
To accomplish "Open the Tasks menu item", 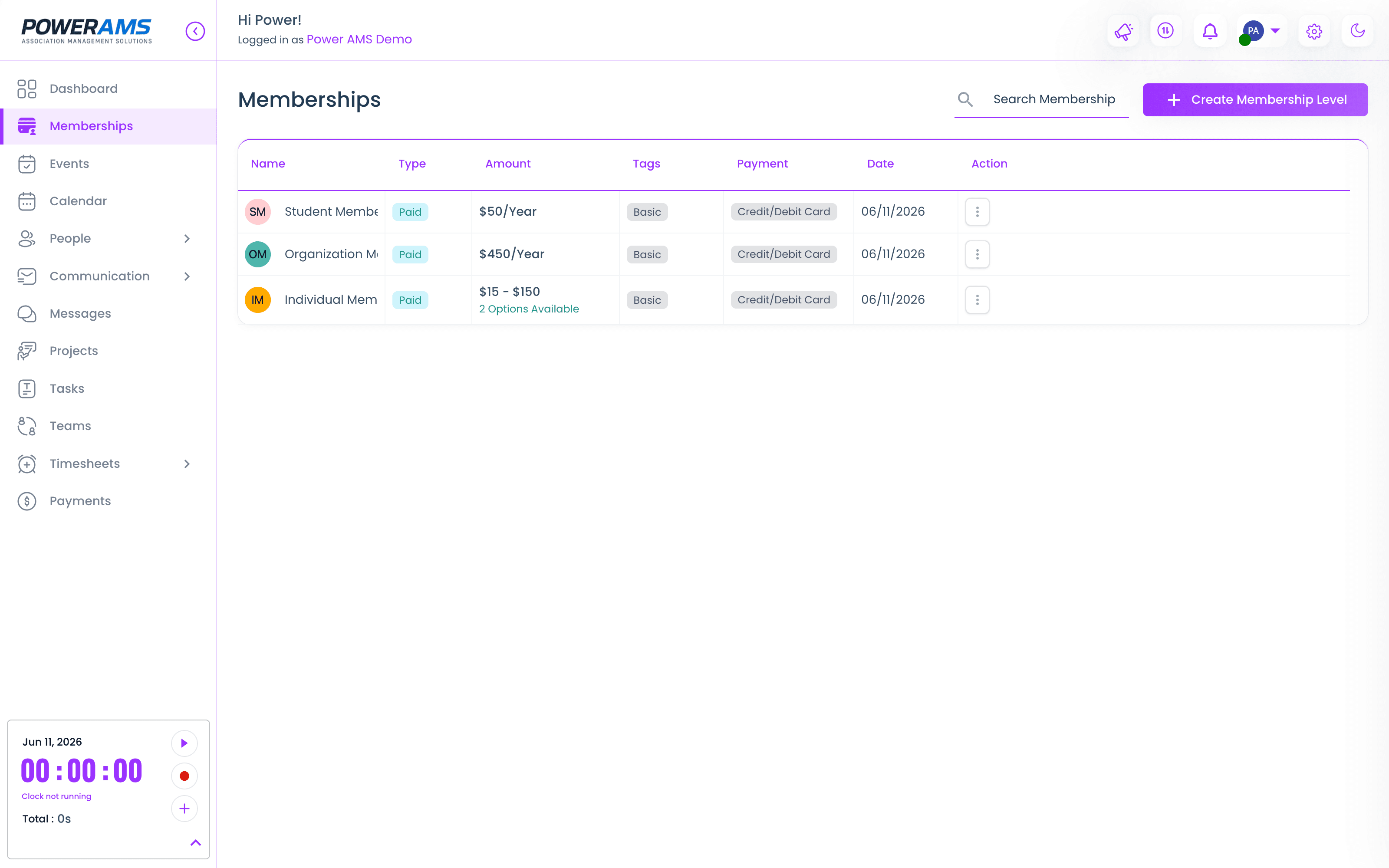I will coord(109,389).
